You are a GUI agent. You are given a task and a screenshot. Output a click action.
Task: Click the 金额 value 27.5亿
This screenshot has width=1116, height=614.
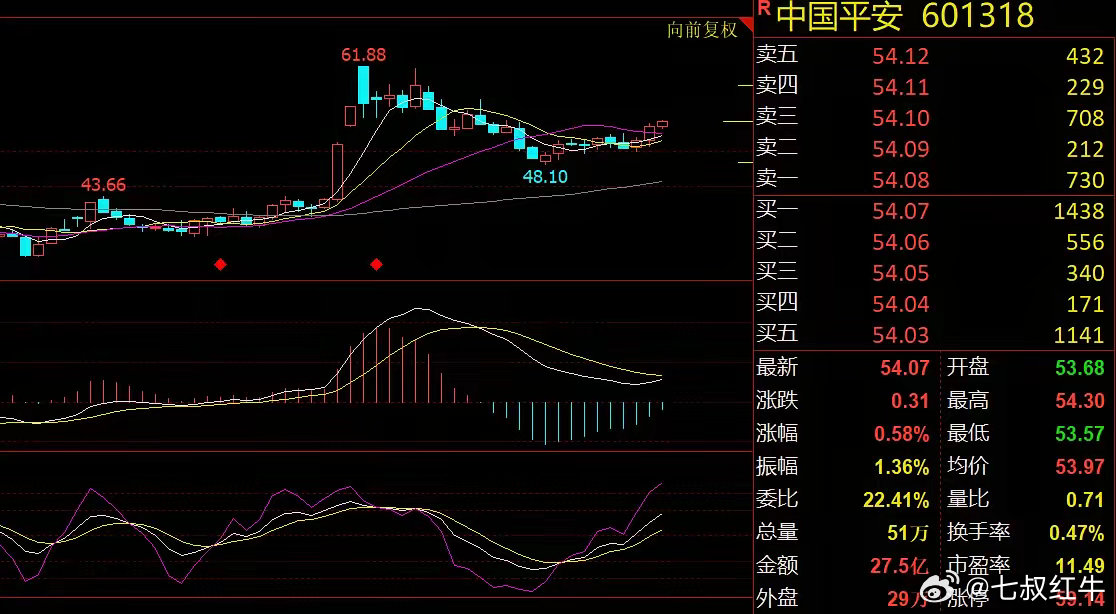(x=900, y=566)
